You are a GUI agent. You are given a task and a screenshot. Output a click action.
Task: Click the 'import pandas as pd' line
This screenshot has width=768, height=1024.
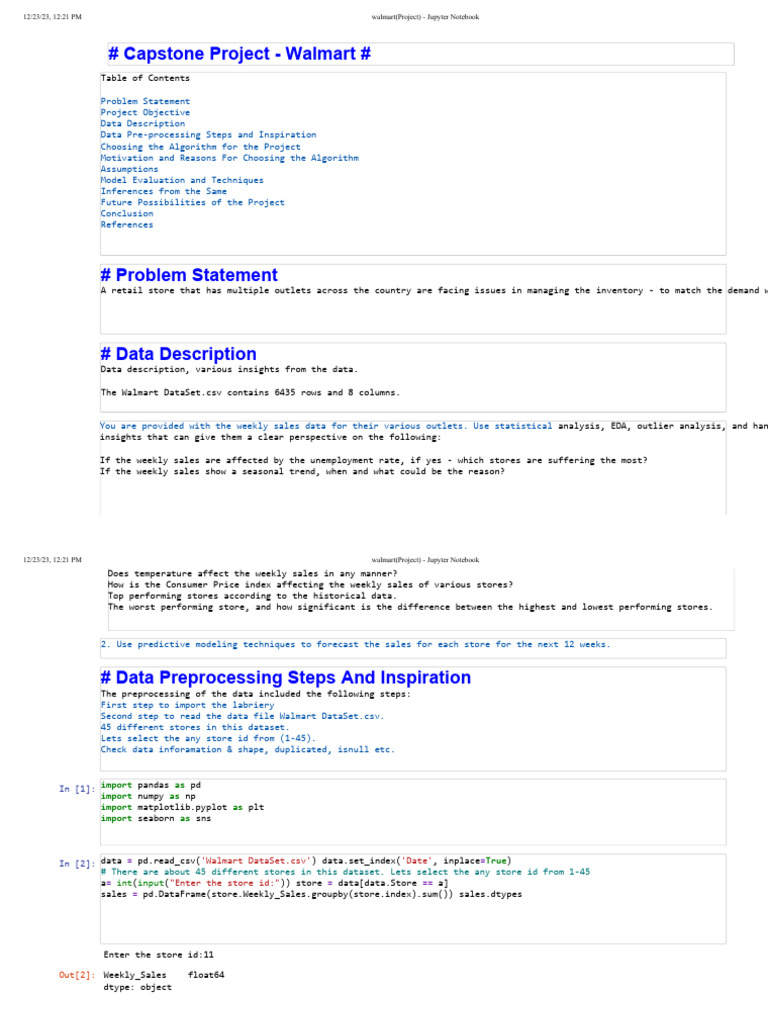click(x=151, y=785)
